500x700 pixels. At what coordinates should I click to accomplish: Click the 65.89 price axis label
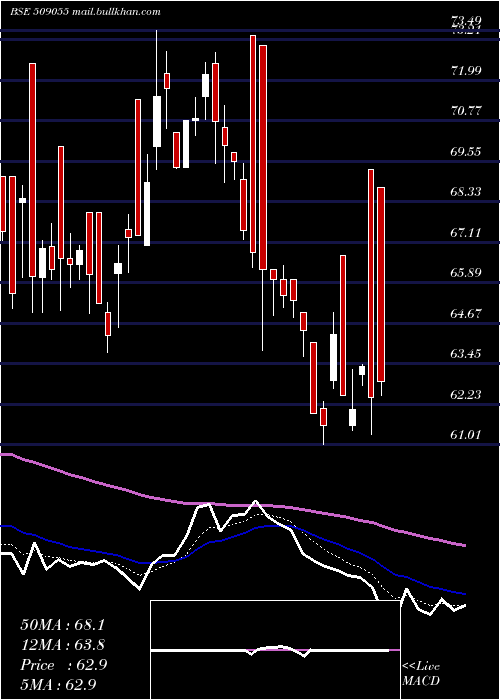click(x=466, y=272)
